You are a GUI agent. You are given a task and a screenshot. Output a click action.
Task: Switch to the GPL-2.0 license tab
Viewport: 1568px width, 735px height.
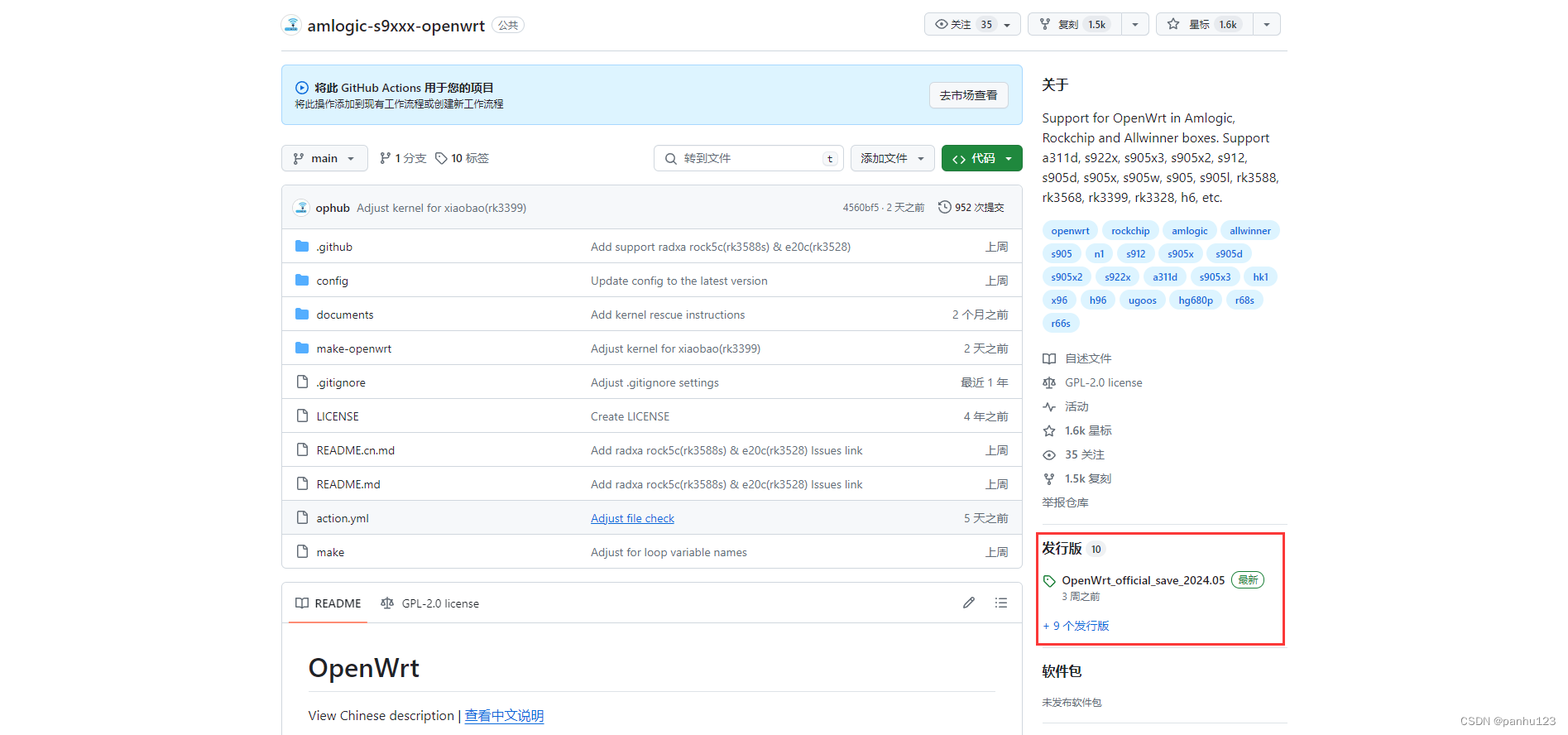429,603
